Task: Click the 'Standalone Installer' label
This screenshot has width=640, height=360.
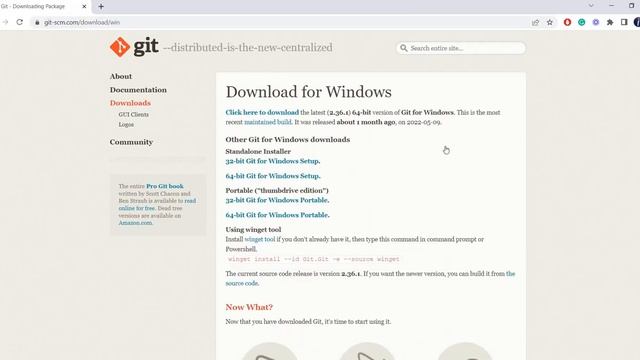Action: [258, 151]
